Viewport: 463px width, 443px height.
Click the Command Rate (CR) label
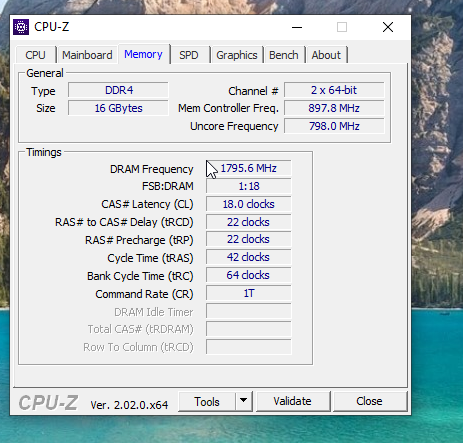click(x=144, y=294)
